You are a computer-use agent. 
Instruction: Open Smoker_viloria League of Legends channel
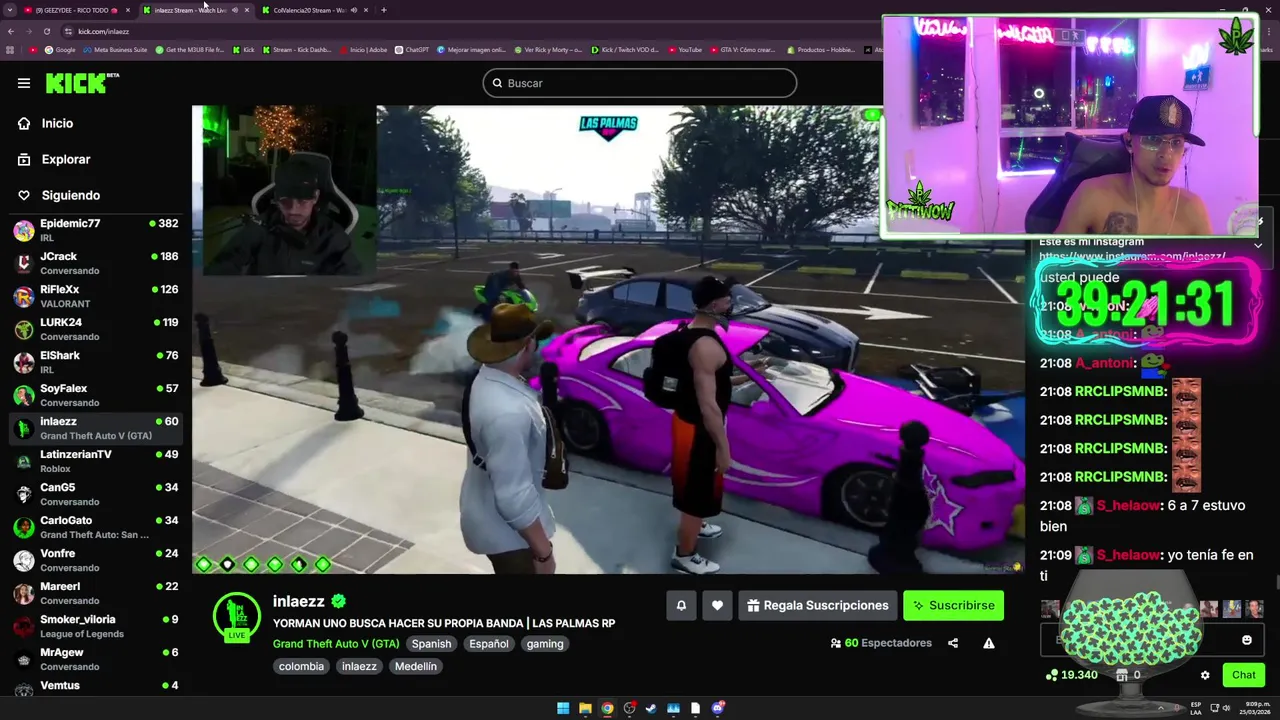pyautogui.click(x=96, y=626)
